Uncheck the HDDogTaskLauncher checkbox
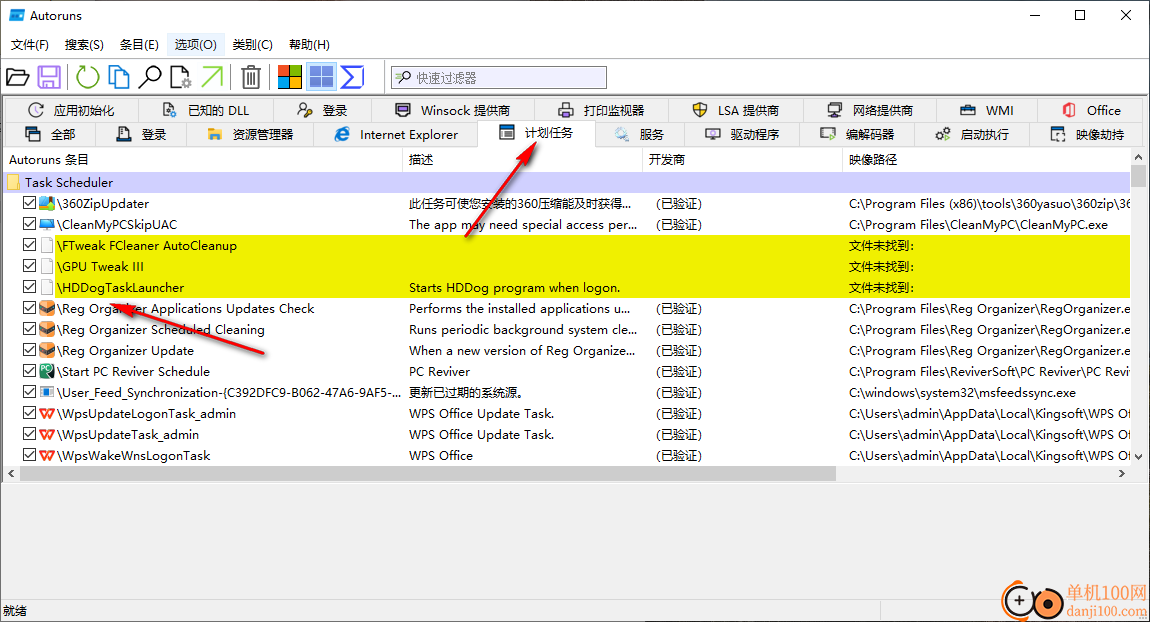Viewport: 1150px width, 622px height. click(x=29, y=287)
